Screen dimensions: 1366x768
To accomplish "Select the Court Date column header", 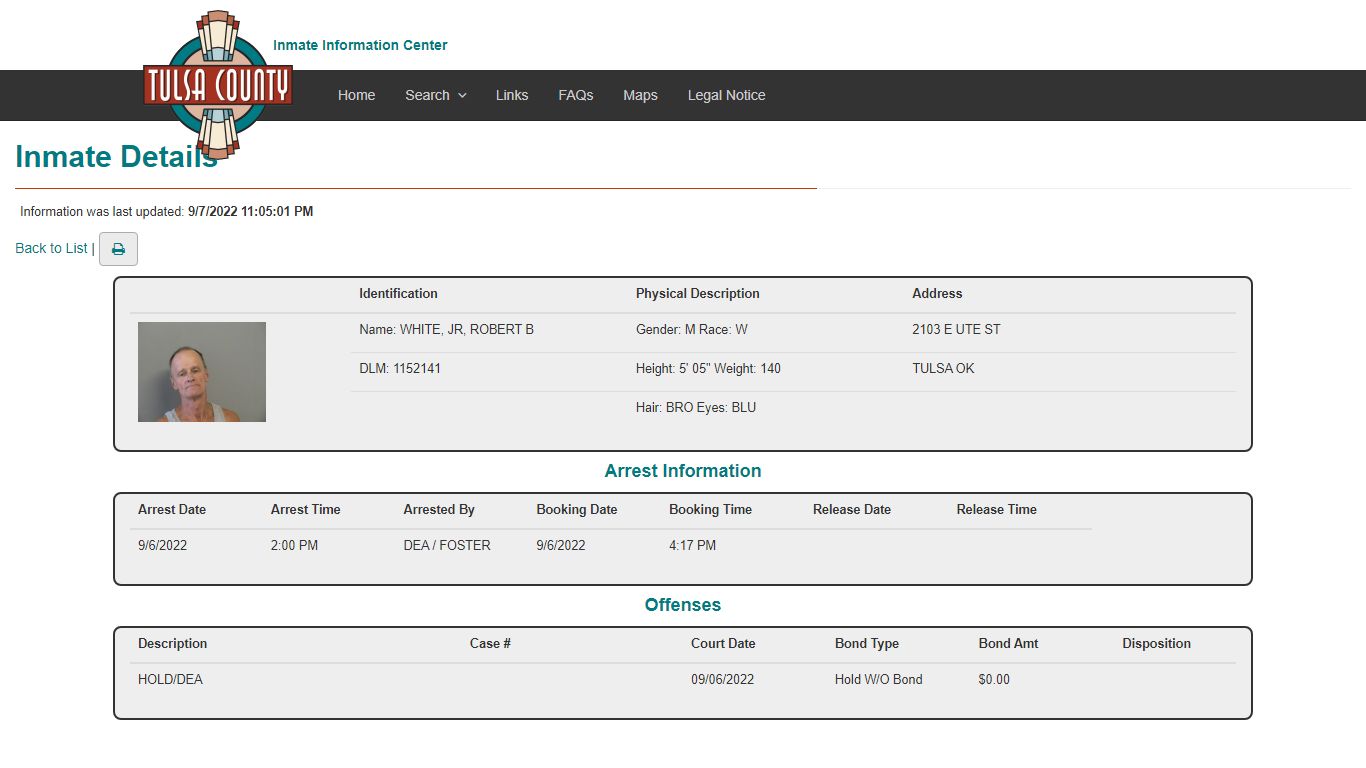I will click(x=723, y=643).
